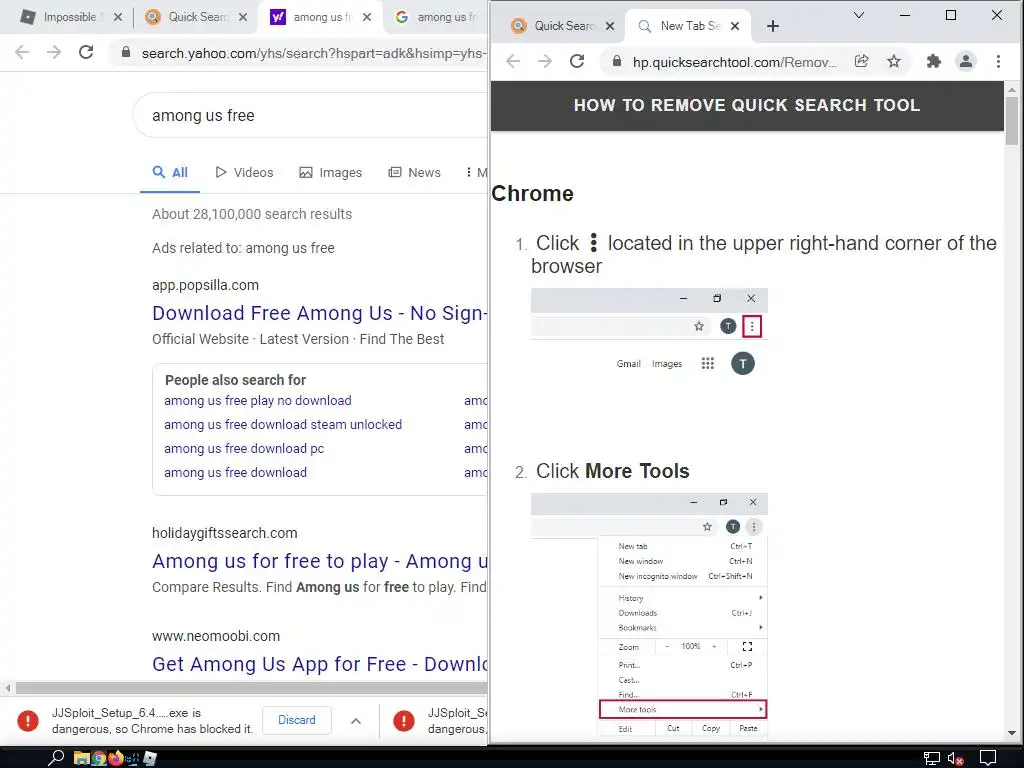Viewport: 1024px width, 768px height.
Task: Close the Yahoo among us tab
Action: [x=367, y=17]
